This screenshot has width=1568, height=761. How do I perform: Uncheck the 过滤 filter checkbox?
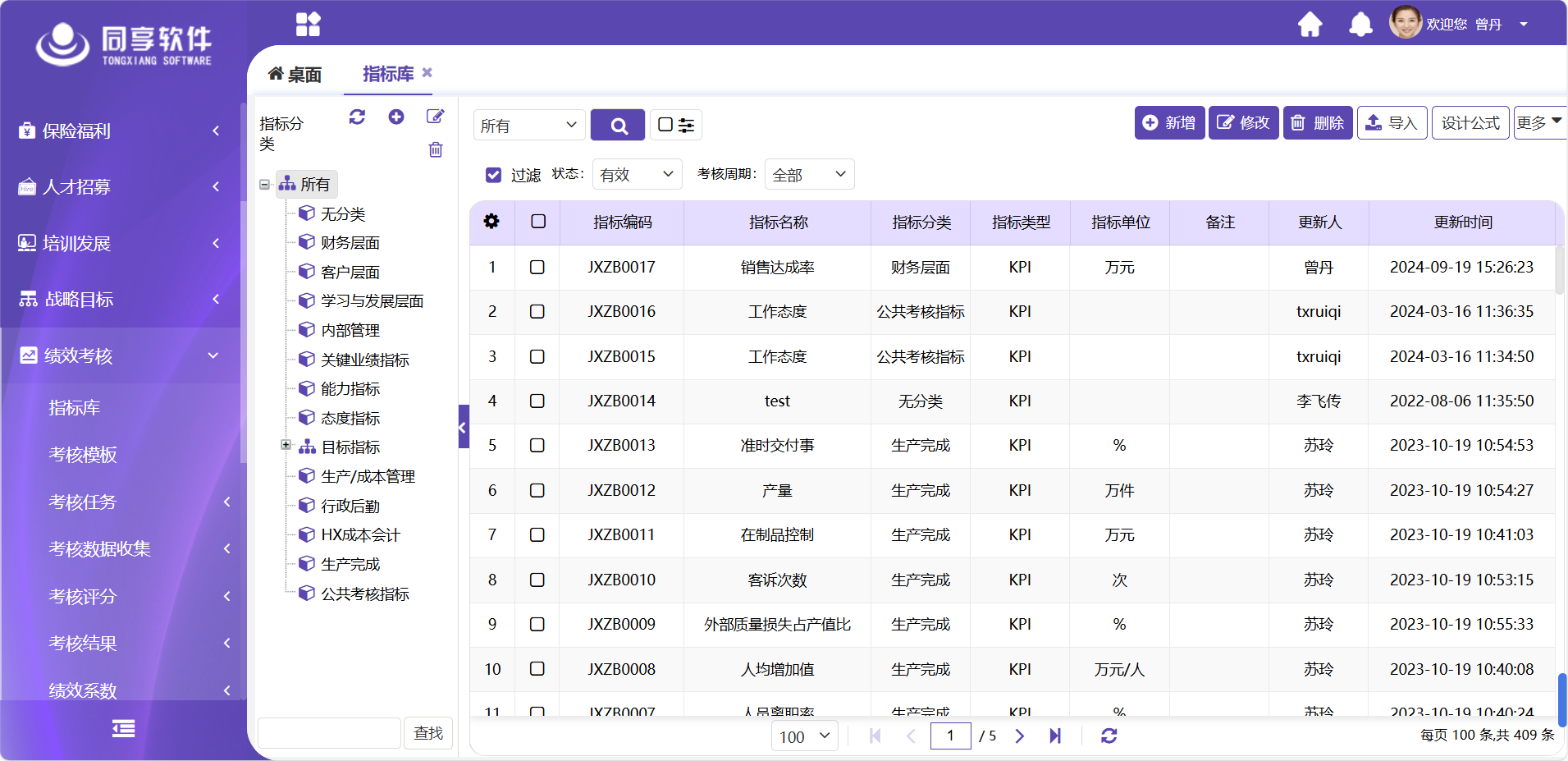pyautogui.click(x=493, y=175)
